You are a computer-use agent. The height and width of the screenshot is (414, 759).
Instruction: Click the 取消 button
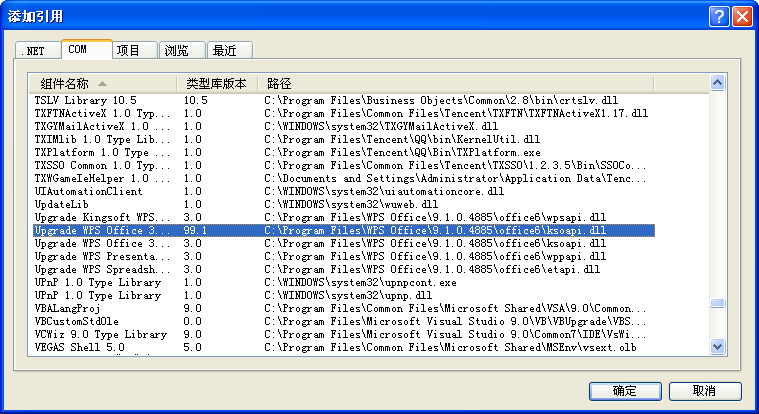705,391
